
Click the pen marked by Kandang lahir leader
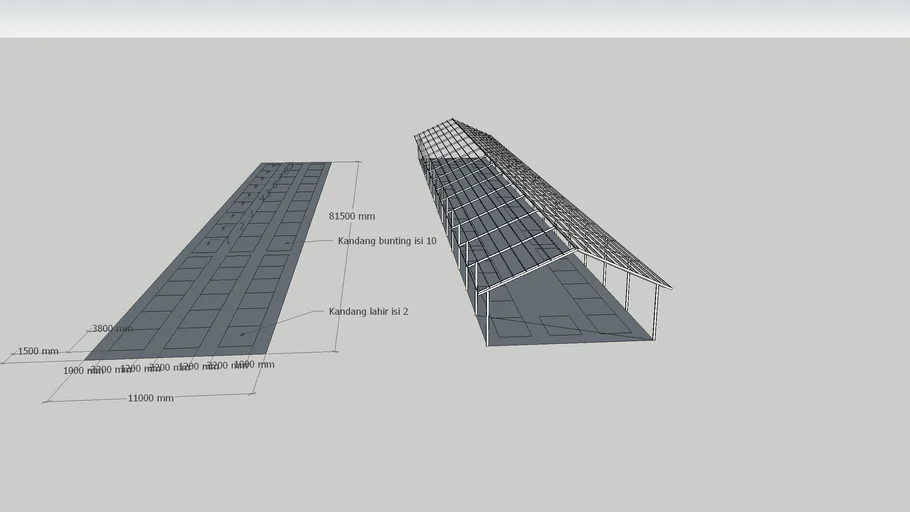241,334
